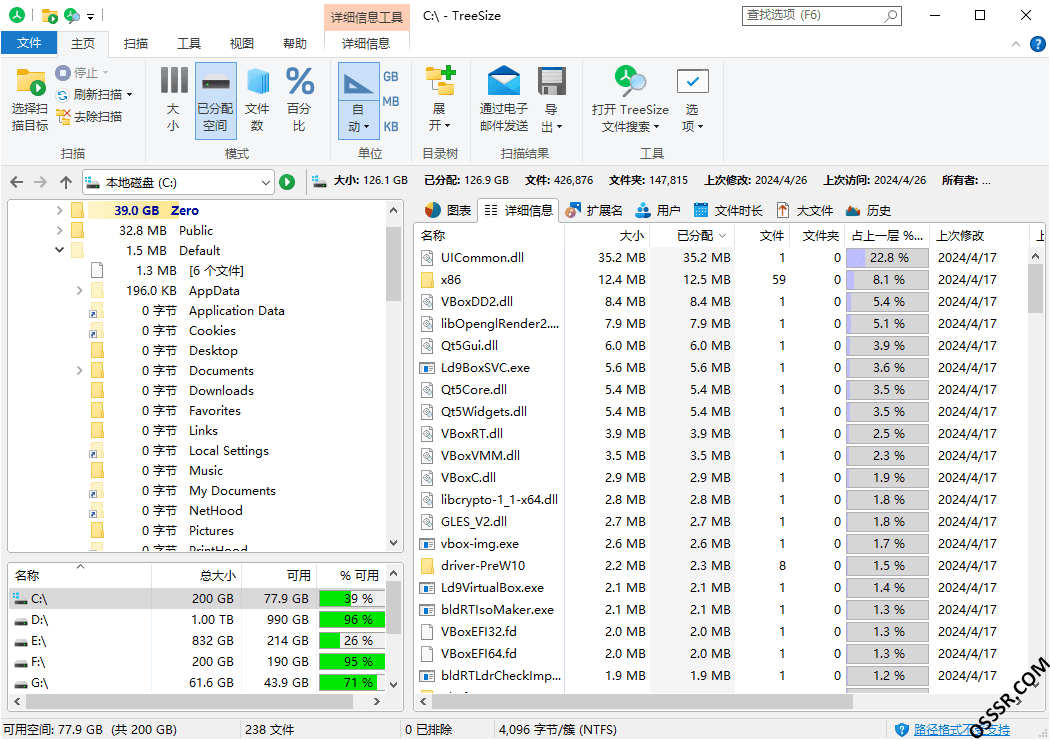Open the 详细信息 ribbon tab

click(366, 44)
